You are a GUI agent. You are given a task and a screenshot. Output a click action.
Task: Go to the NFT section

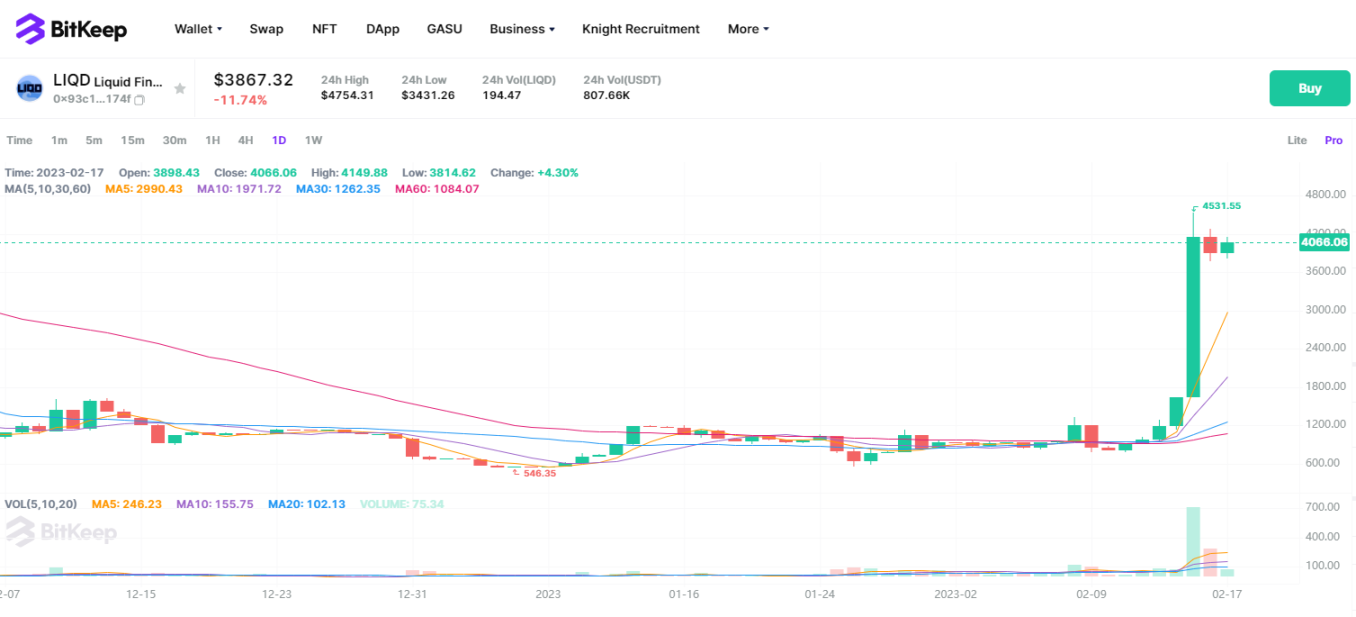pyautogui.click(x=324, y=29)
